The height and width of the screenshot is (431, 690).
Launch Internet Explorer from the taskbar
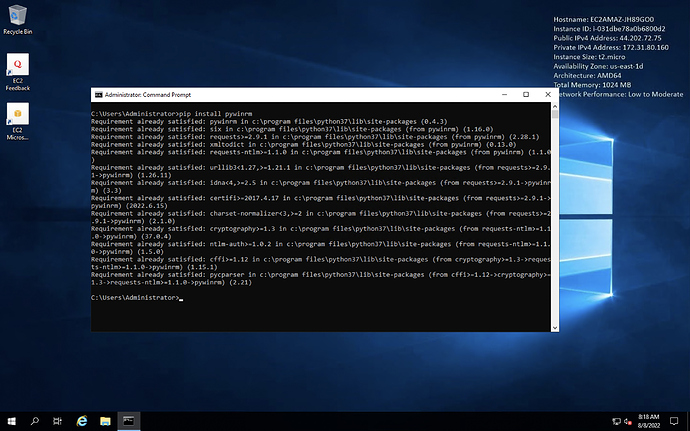(82, 421)
